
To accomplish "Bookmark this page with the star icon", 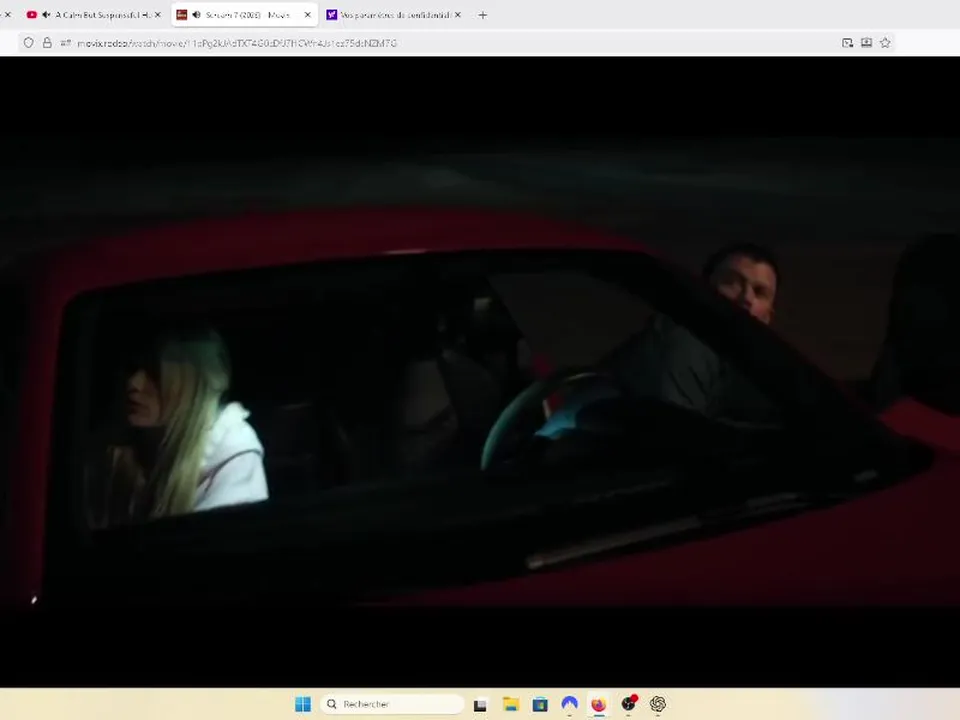I will pyautogui.click(x=885, y=43).
